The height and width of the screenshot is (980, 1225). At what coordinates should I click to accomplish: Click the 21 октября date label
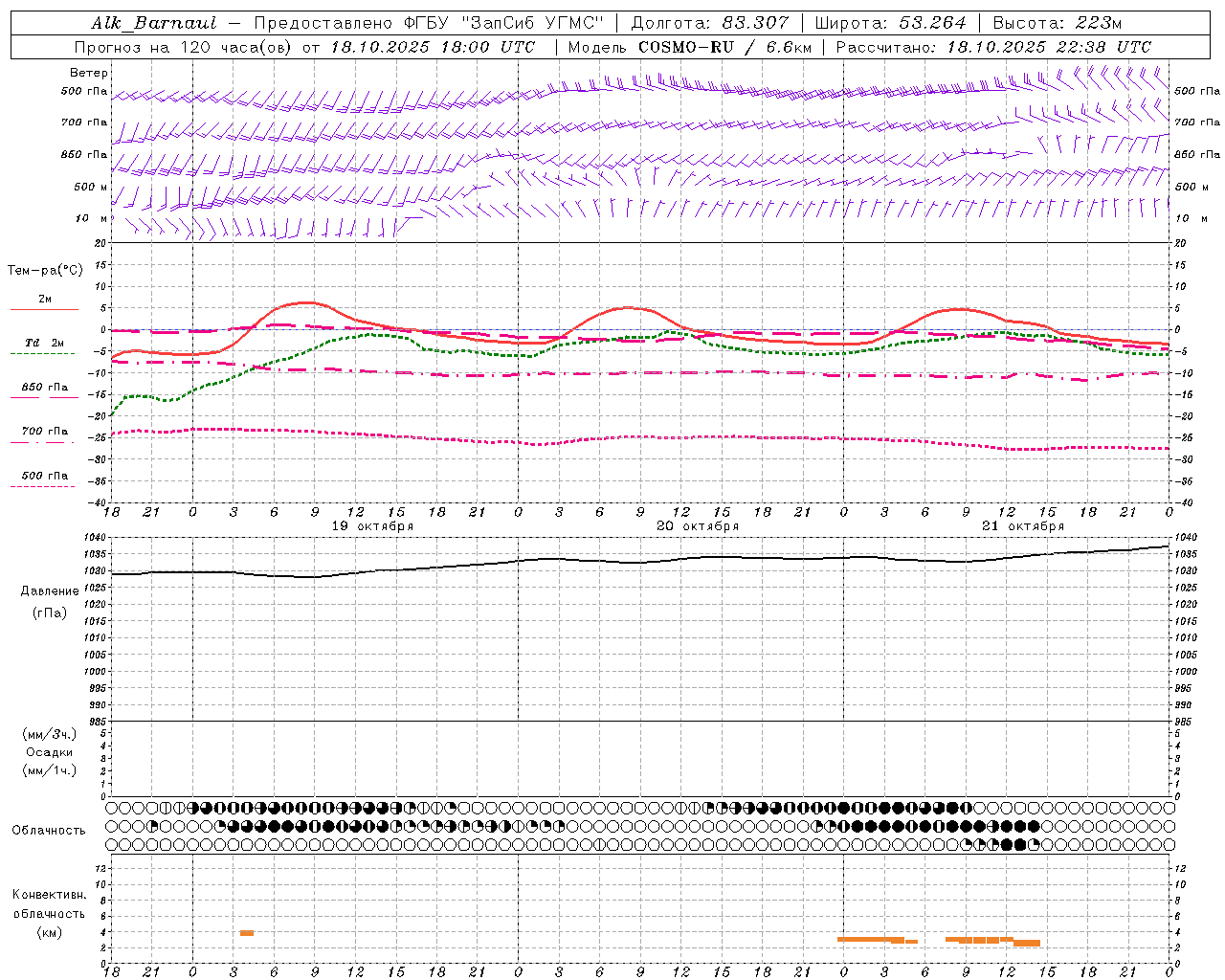[x=1023, y=526]
